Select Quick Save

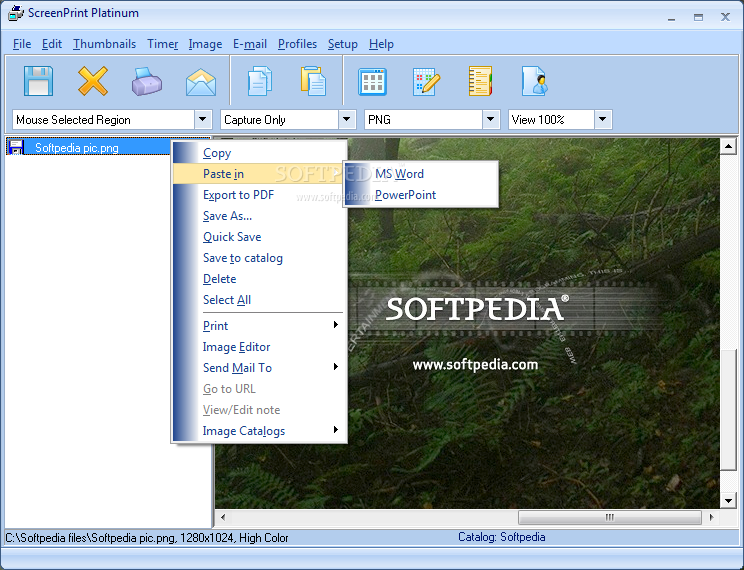pyautogui.click(x=260, y=236)
